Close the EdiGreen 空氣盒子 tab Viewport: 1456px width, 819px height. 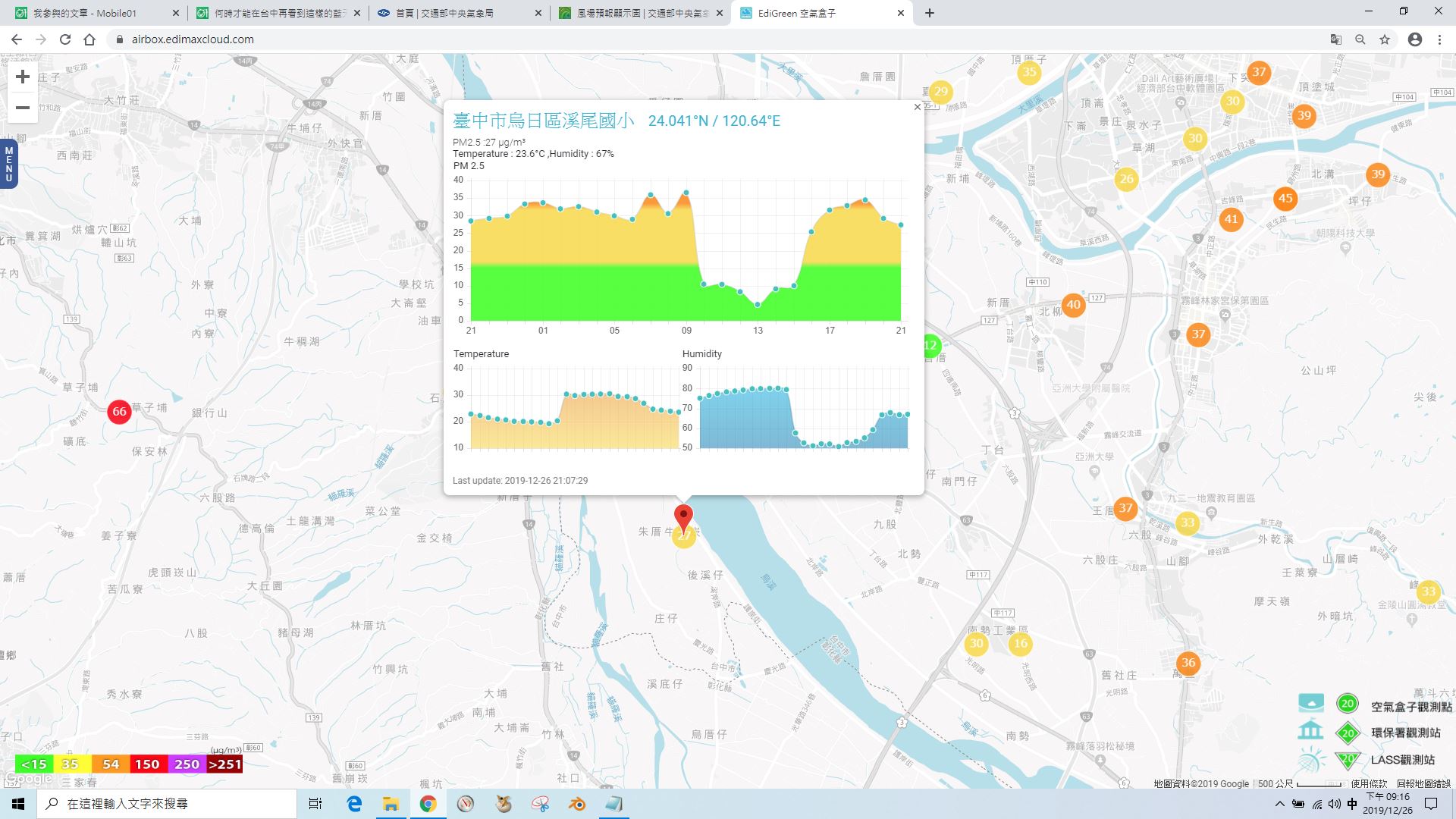pos(901,13)
